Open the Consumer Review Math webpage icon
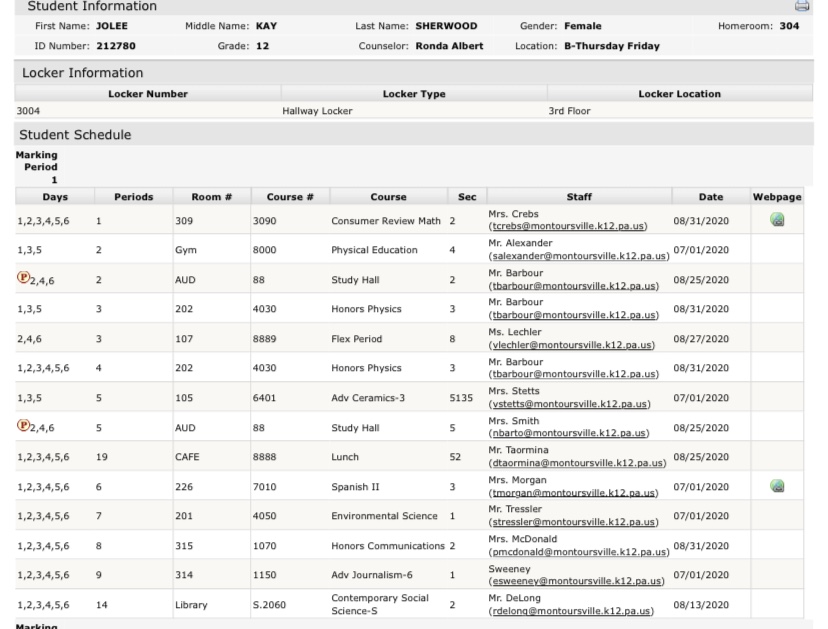The width and height of the screenshot is (828, 629). [777, 219]
